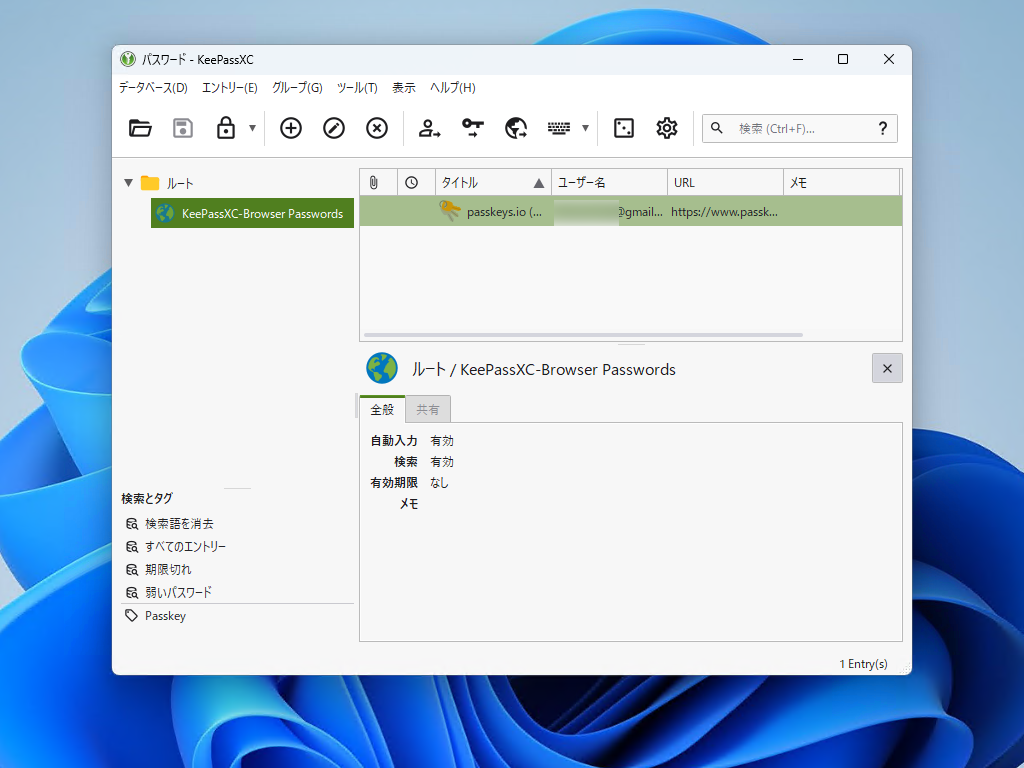
Task: Open the password generator dice icon
Action: click(623, 128)
